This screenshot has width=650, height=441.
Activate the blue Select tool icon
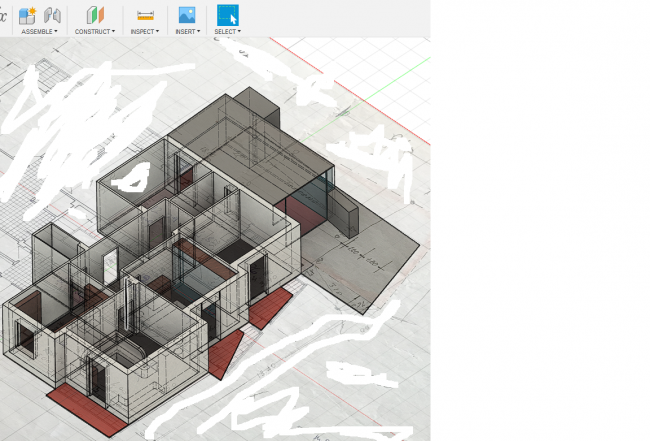(228, 15)
